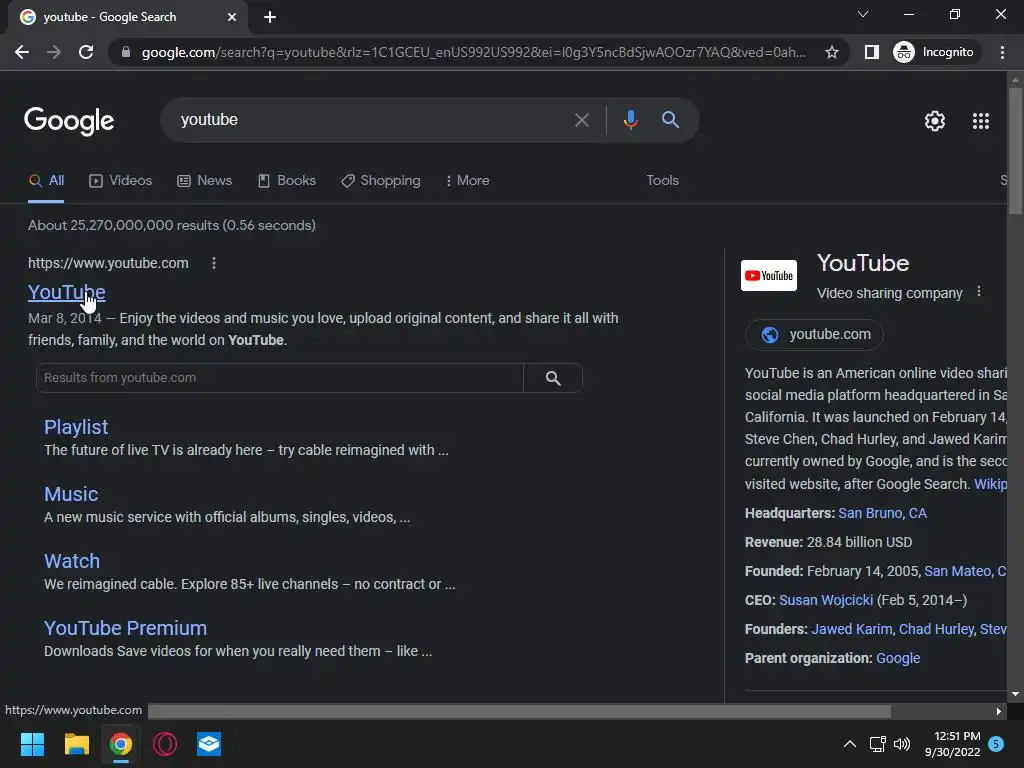Click the vertical scrollbar thumb
Viewport: 1024px width, 768px height.
(1015, 150)
